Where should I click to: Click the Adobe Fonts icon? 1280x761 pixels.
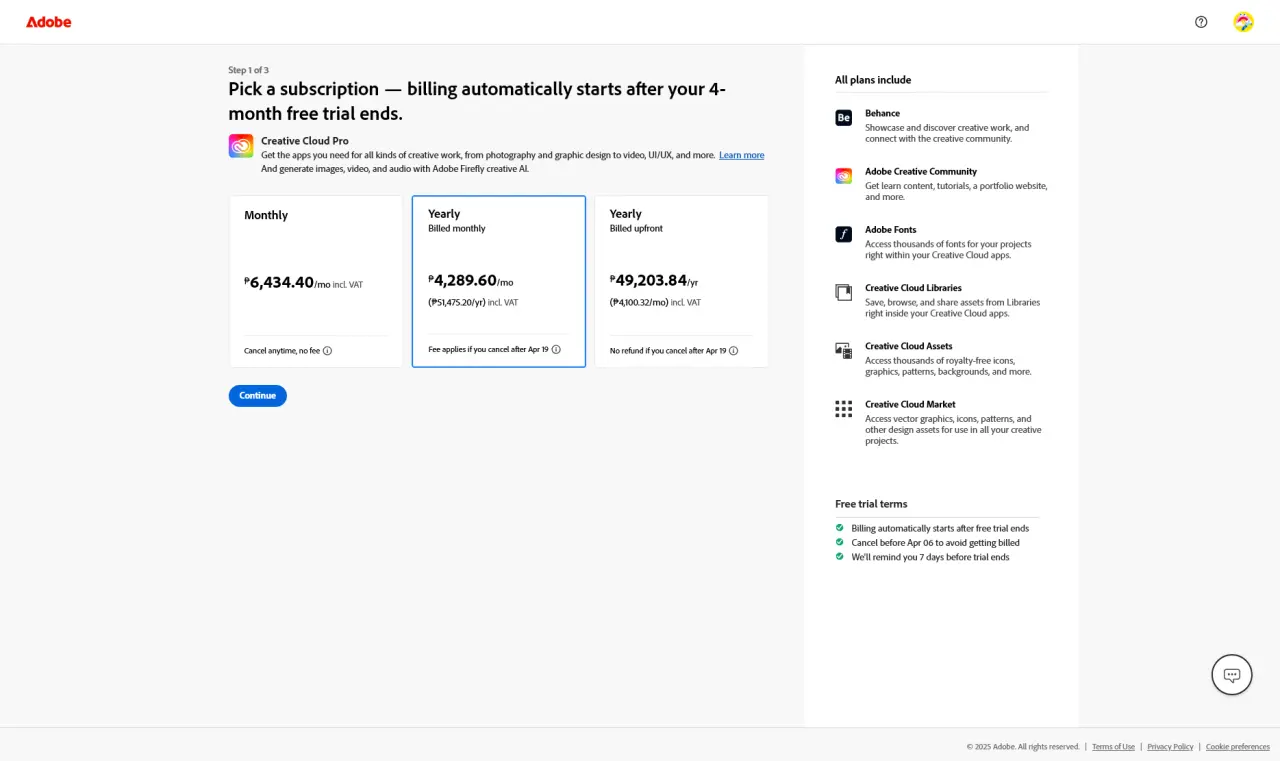pyautogui.click(x=844, y=234)
